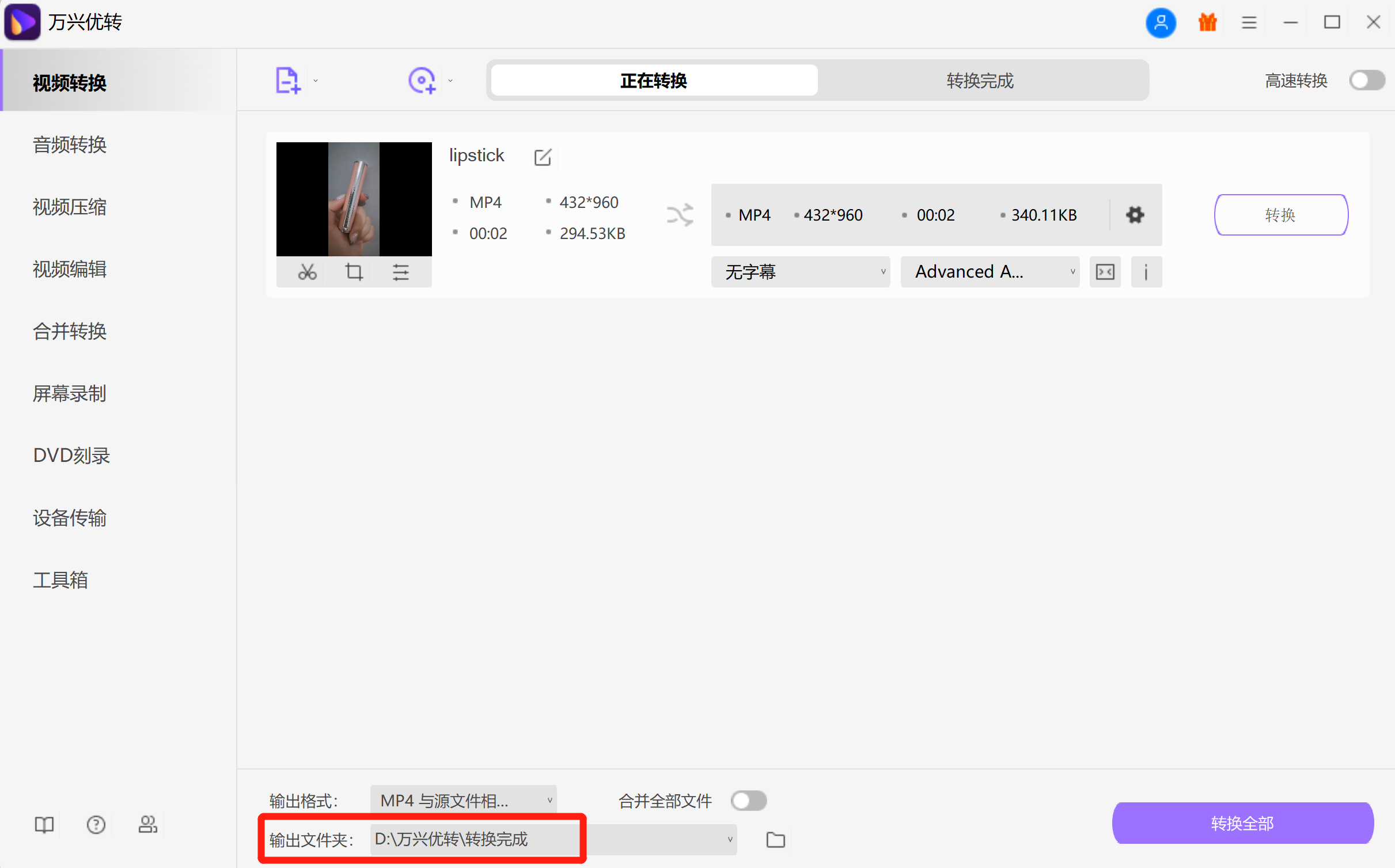Browse output folder with folder icon
The width and height of the screenshot is (1395, 868).
[x=775, y=840]
